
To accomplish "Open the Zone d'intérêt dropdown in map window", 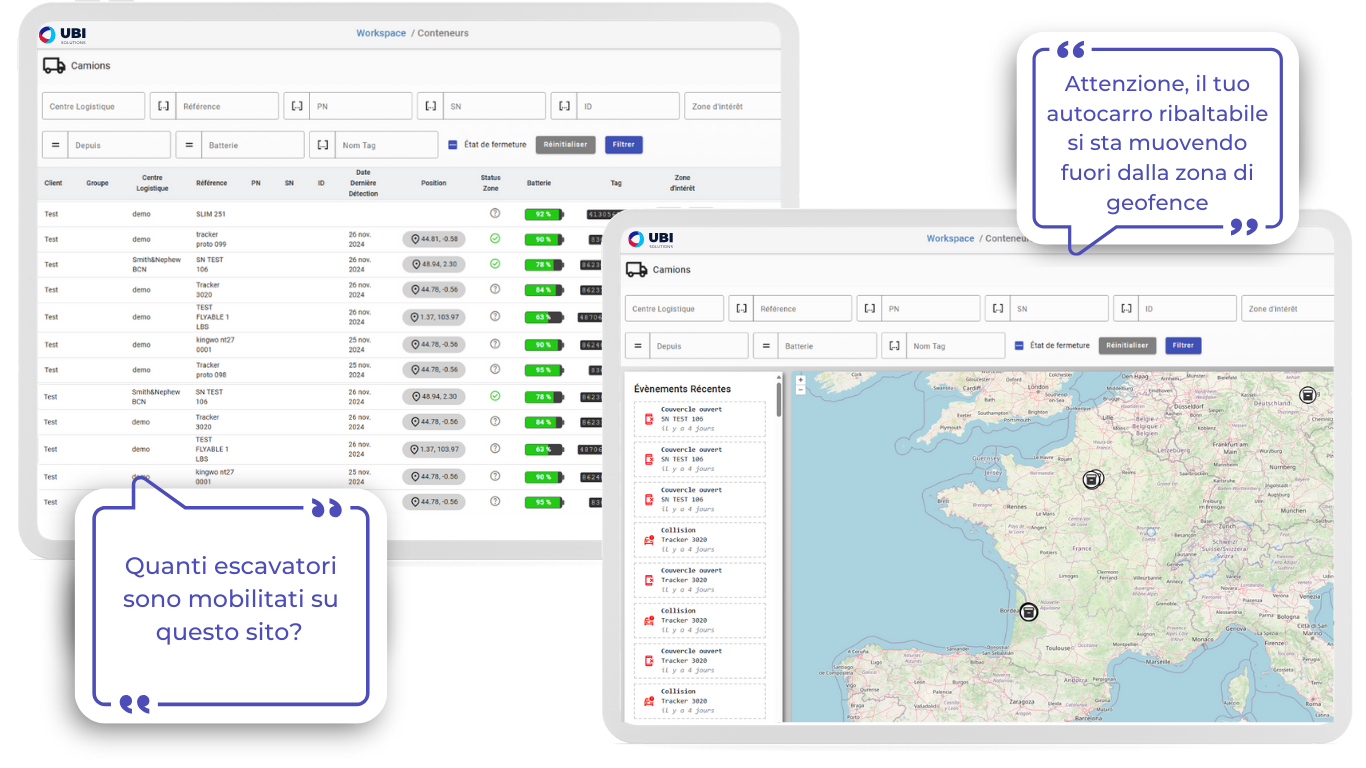I will pyautogui.click(x=1286, y=309).
